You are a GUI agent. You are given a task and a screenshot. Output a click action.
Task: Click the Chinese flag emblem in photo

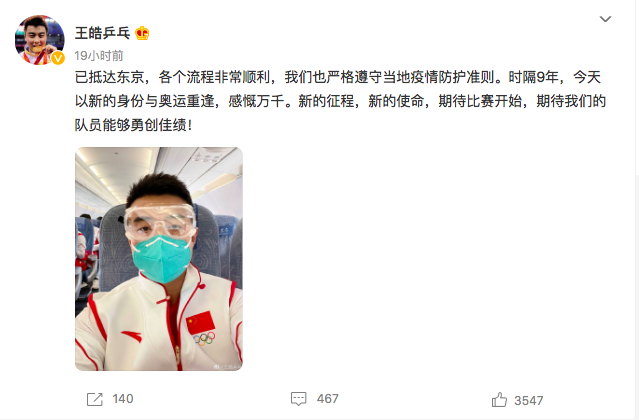coord(201,323)
